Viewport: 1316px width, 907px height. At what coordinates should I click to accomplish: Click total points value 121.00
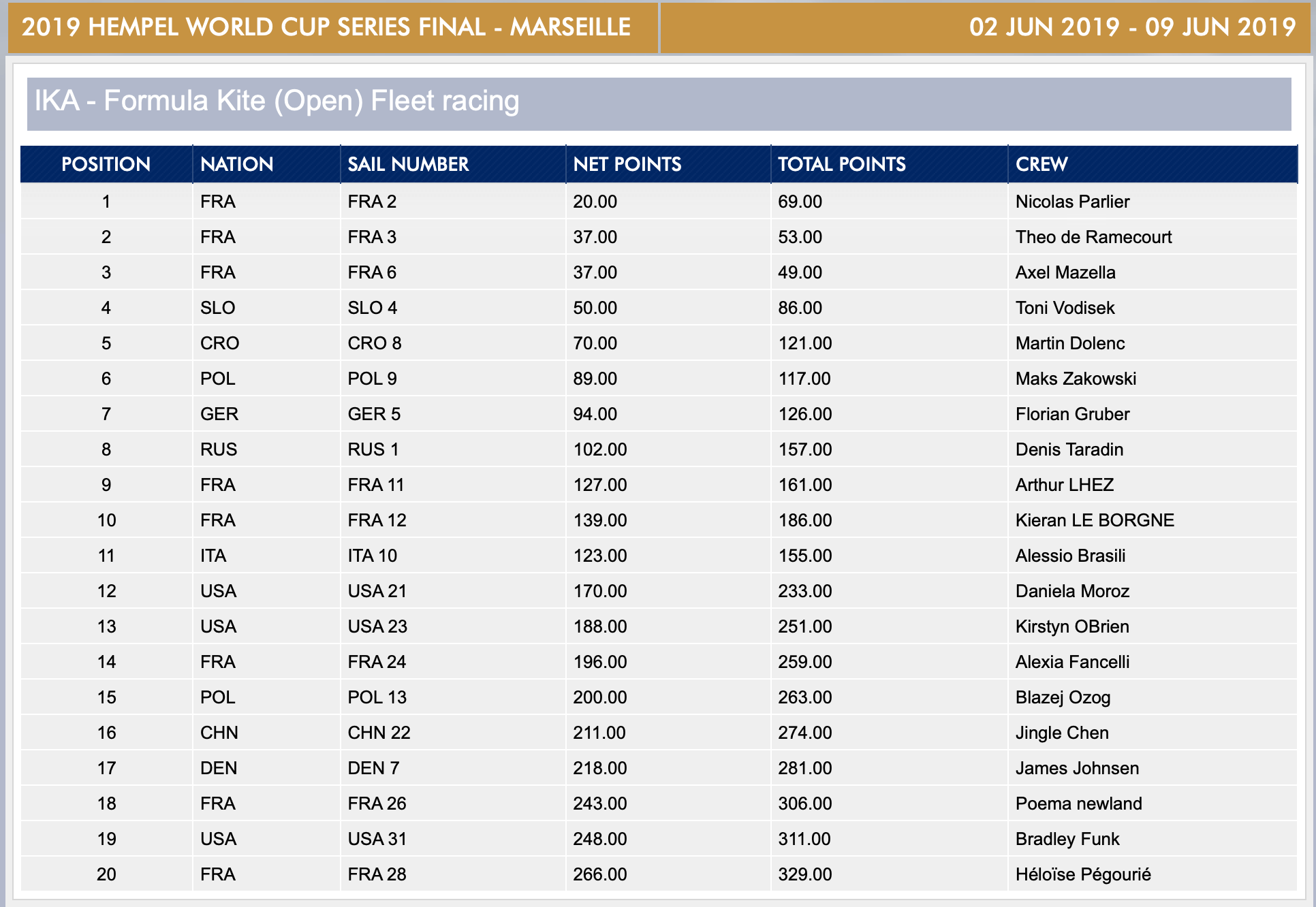tap(805, 343)
